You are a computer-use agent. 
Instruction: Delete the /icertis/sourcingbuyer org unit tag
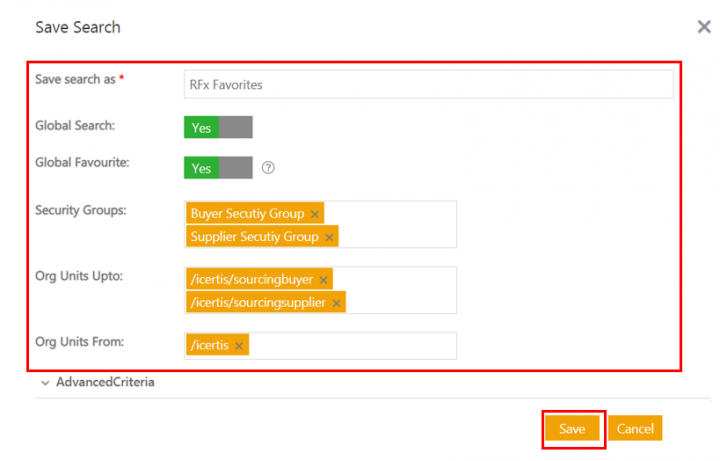point(323,280)
